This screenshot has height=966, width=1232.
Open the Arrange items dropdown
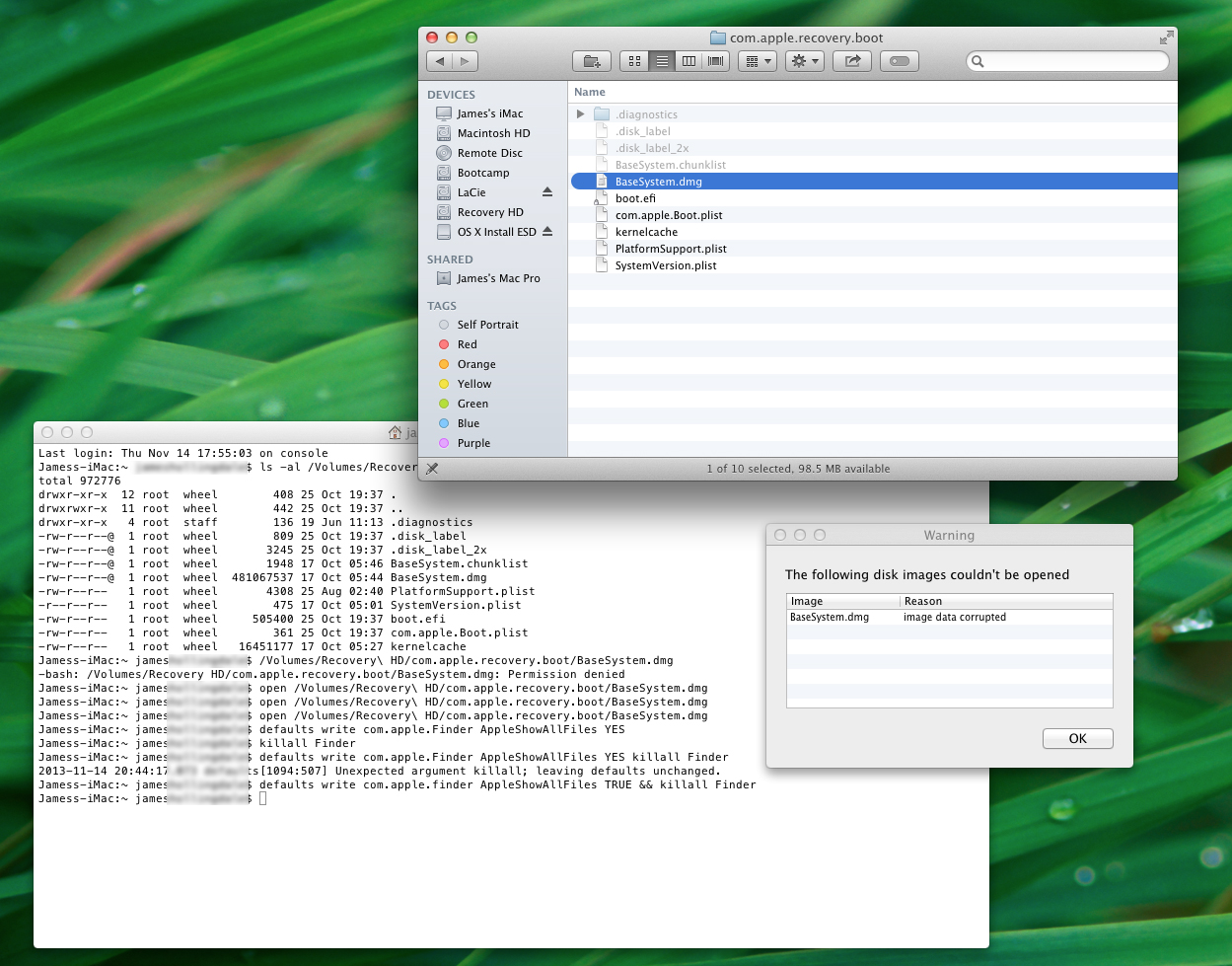(759, 61)
